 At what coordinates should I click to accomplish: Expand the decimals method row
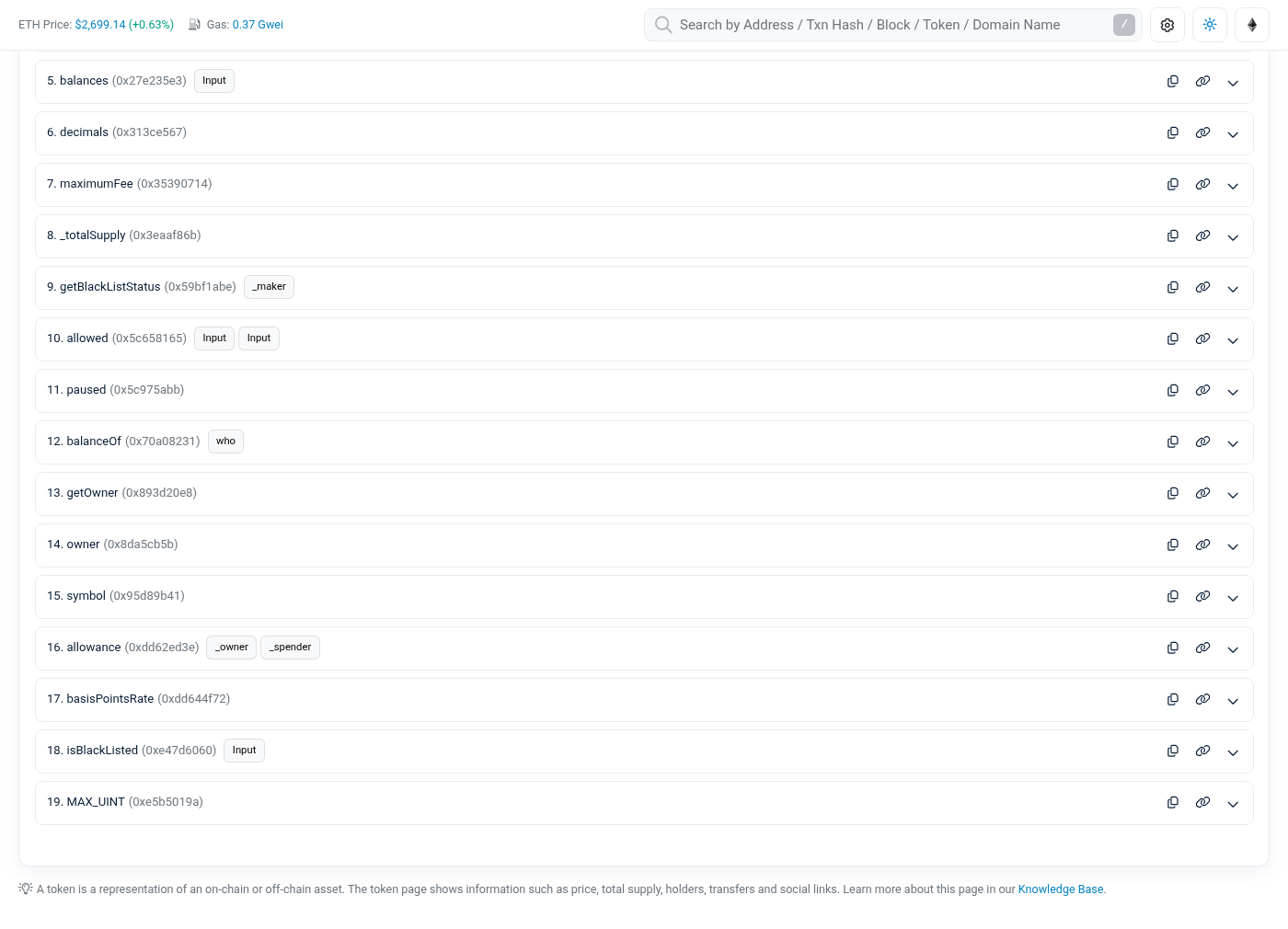click(1233, 134)
